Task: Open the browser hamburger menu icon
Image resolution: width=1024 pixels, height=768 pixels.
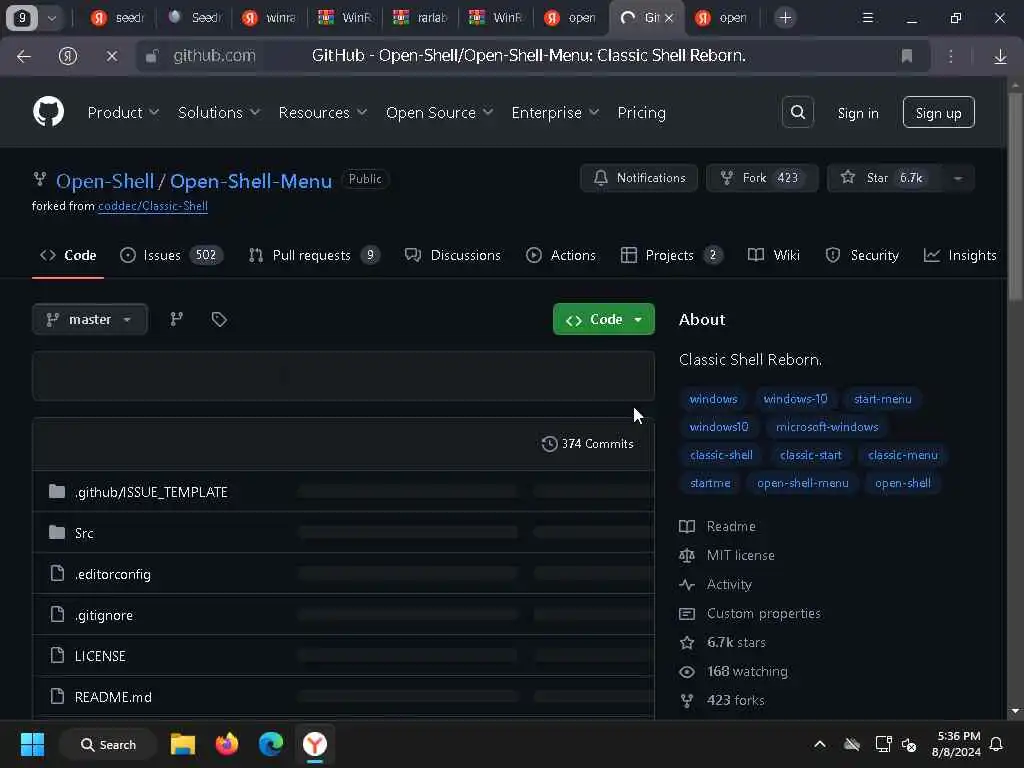Action: coord(867,18)
